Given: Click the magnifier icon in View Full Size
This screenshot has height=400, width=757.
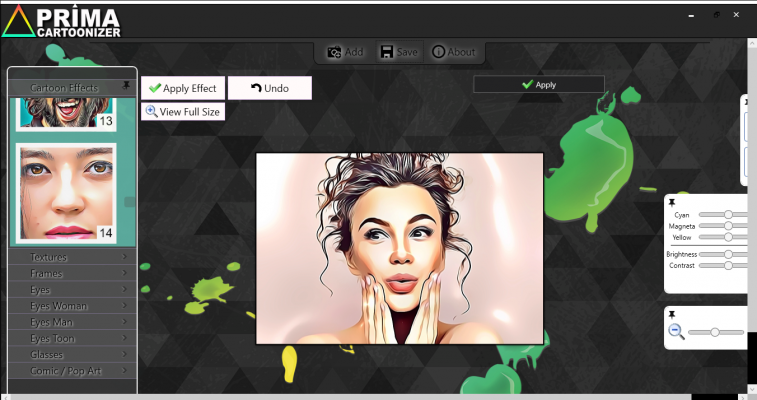Looking at the screenshot, I should pos(151,111).
